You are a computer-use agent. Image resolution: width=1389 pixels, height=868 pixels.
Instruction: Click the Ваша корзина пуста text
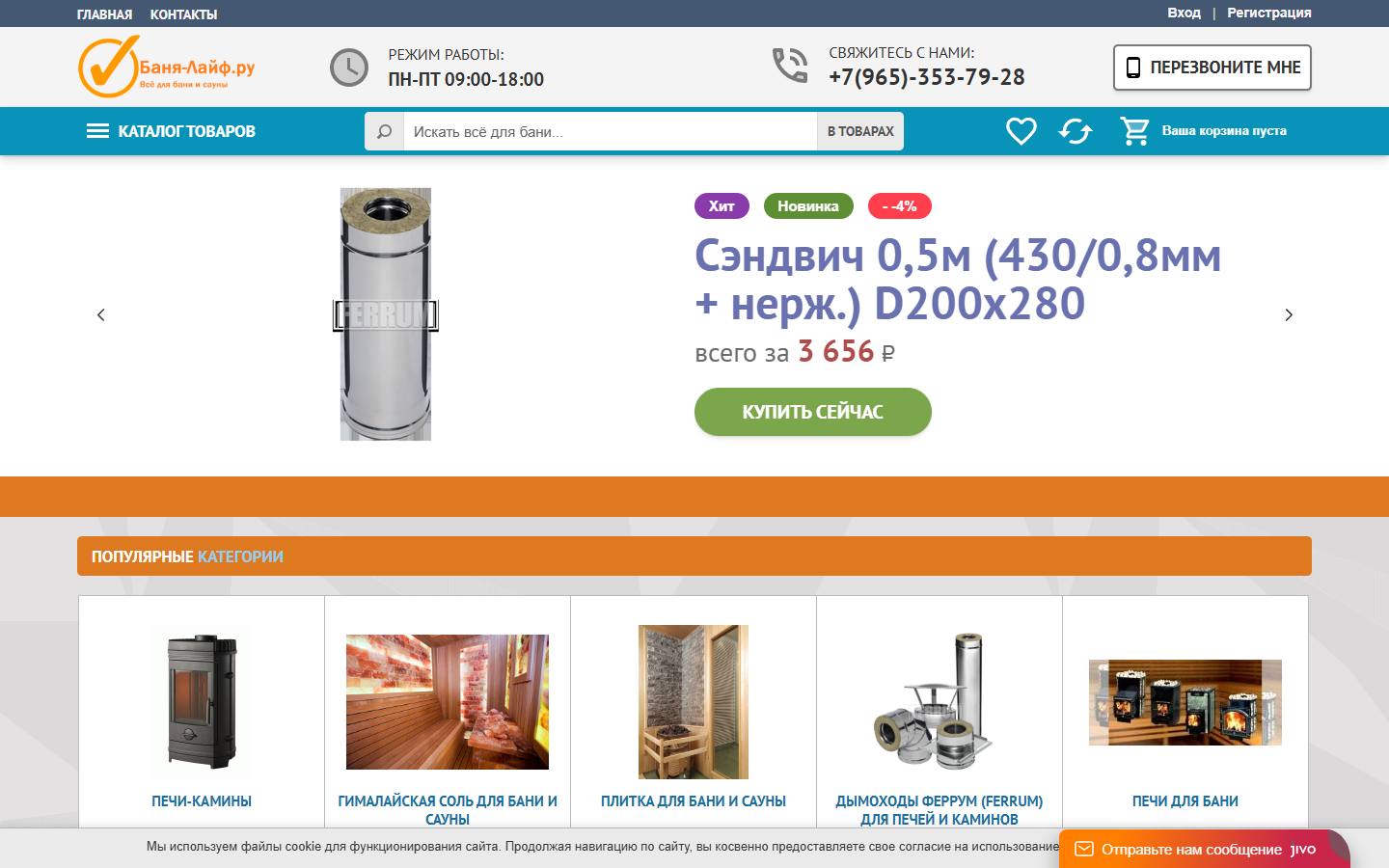pyautogui.click(x=1224, y=130)
